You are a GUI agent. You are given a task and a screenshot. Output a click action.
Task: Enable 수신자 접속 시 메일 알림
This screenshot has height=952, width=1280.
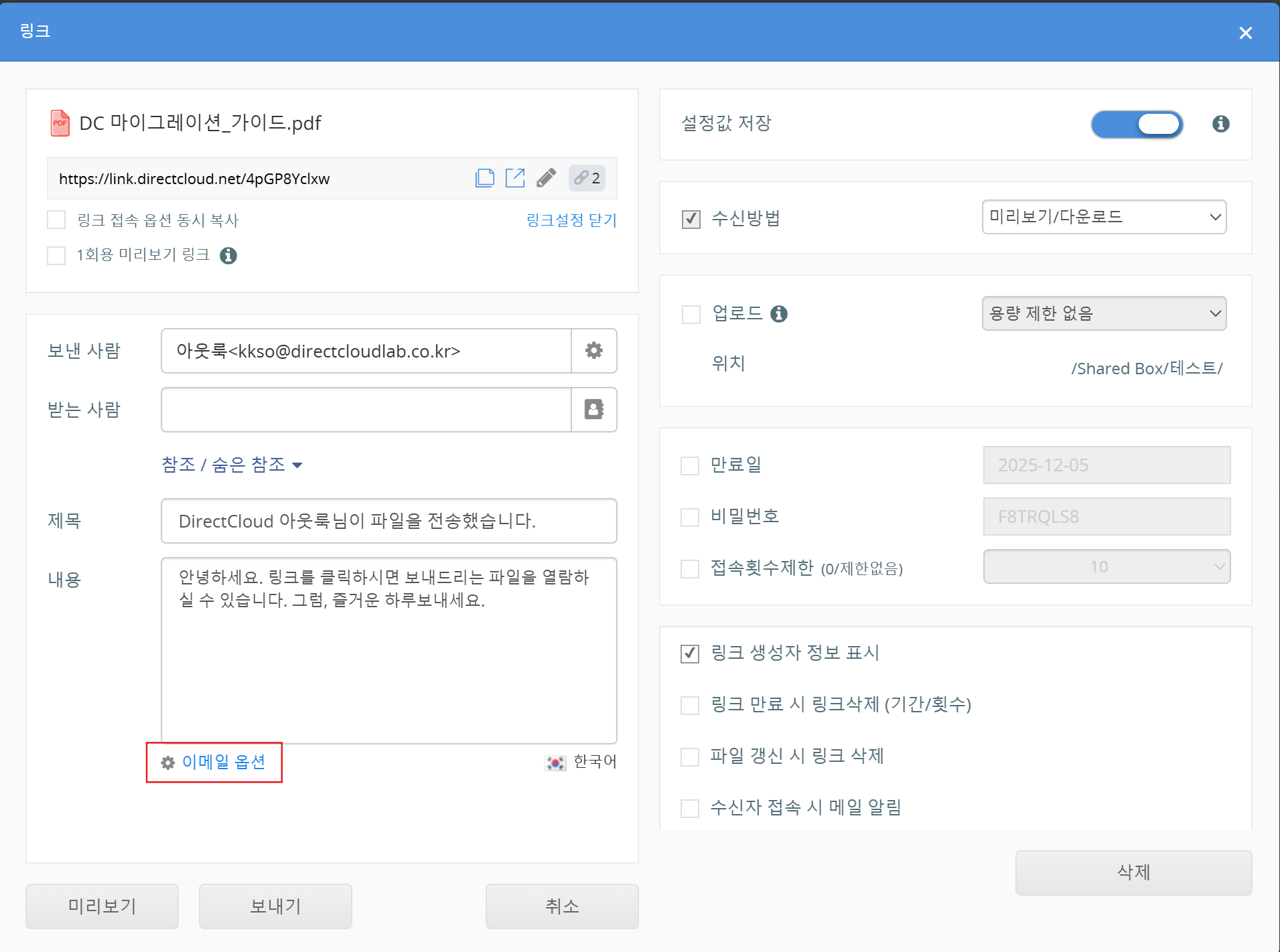click(x=690, y=808)
